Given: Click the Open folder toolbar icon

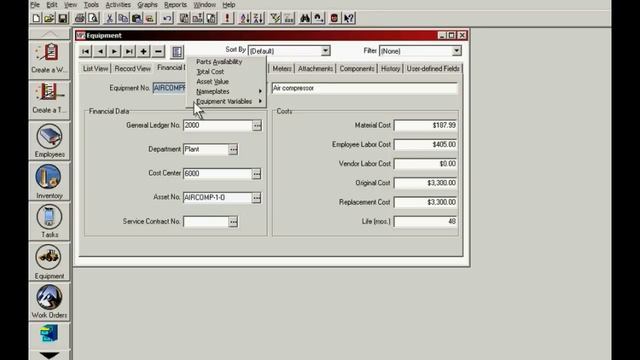Looking at the screenshot, I should click(49, 18).
